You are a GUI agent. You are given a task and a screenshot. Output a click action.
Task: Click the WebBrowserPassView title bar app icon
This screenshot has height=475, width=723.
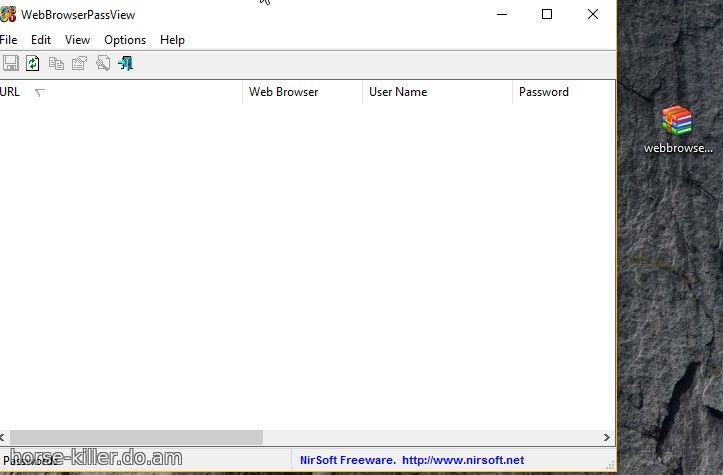(8, 14)
